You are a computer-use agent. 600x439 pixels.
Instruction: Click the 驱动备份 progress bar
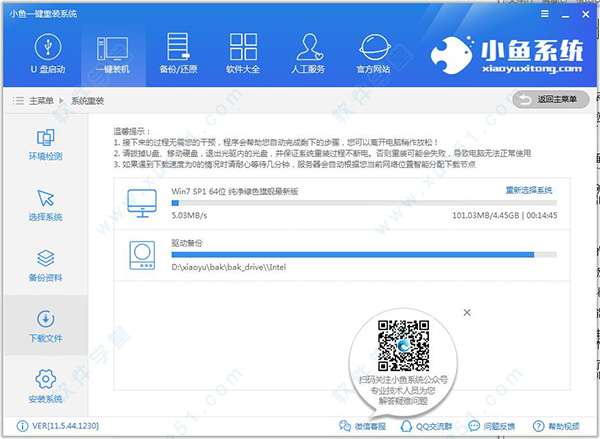click(x=364, y=255)
